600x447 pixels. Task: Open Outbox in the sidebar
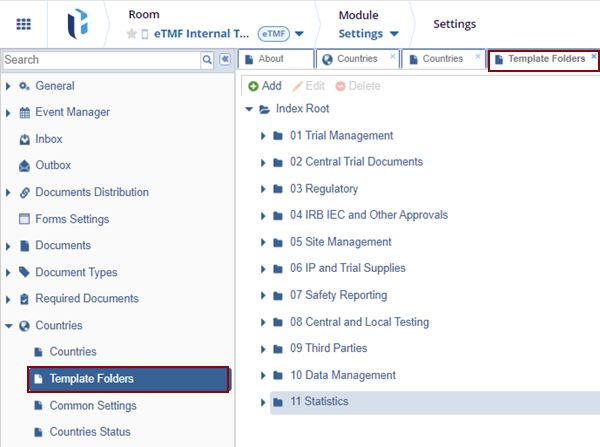(x=52, y=165)
